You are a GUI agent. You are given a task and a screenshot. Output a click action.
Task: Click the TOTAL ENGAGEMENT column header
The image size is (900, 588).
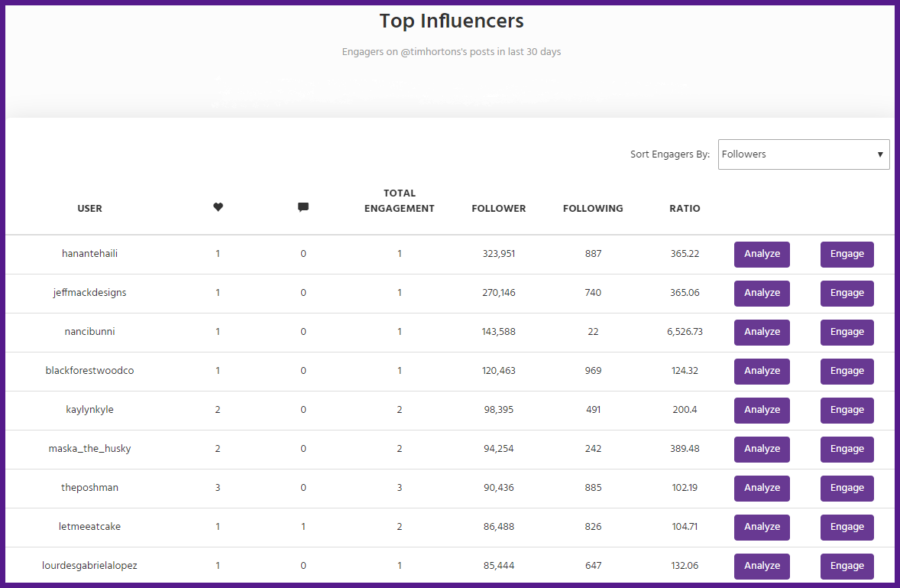[400, 200]
